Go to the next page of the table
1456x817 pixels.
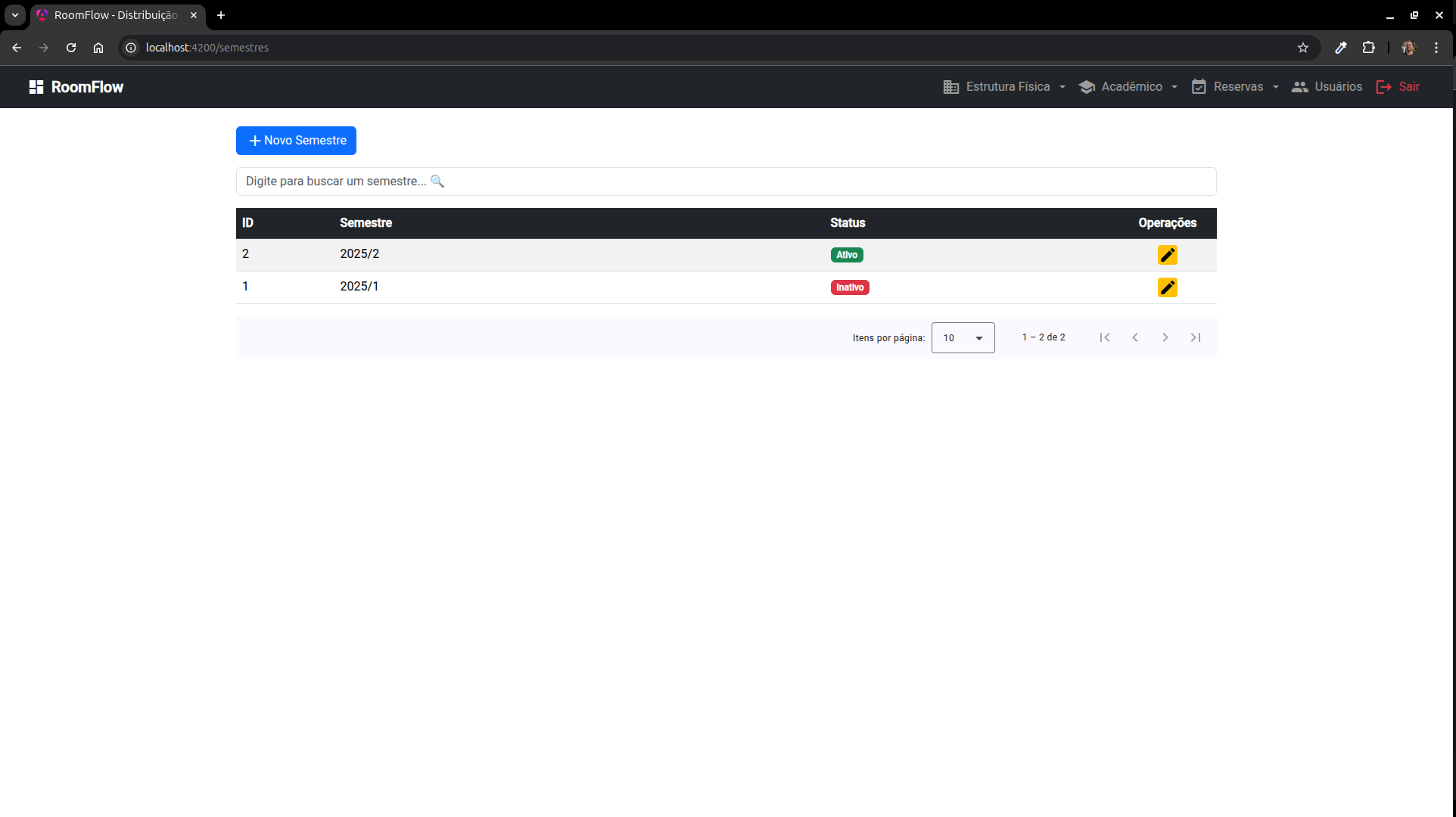click(x=1165, y=337)
